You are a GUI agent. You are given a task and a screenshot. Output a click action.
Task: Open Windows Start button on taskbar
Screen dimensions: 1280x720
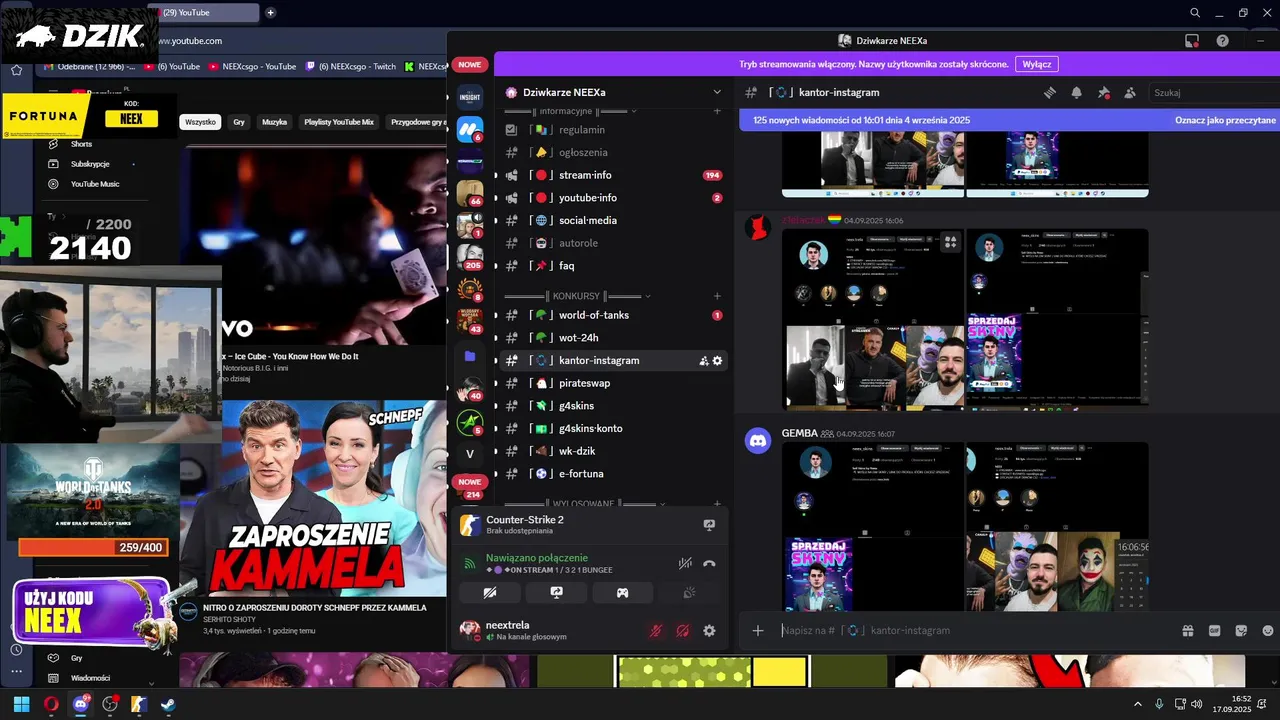click(21, 704)
